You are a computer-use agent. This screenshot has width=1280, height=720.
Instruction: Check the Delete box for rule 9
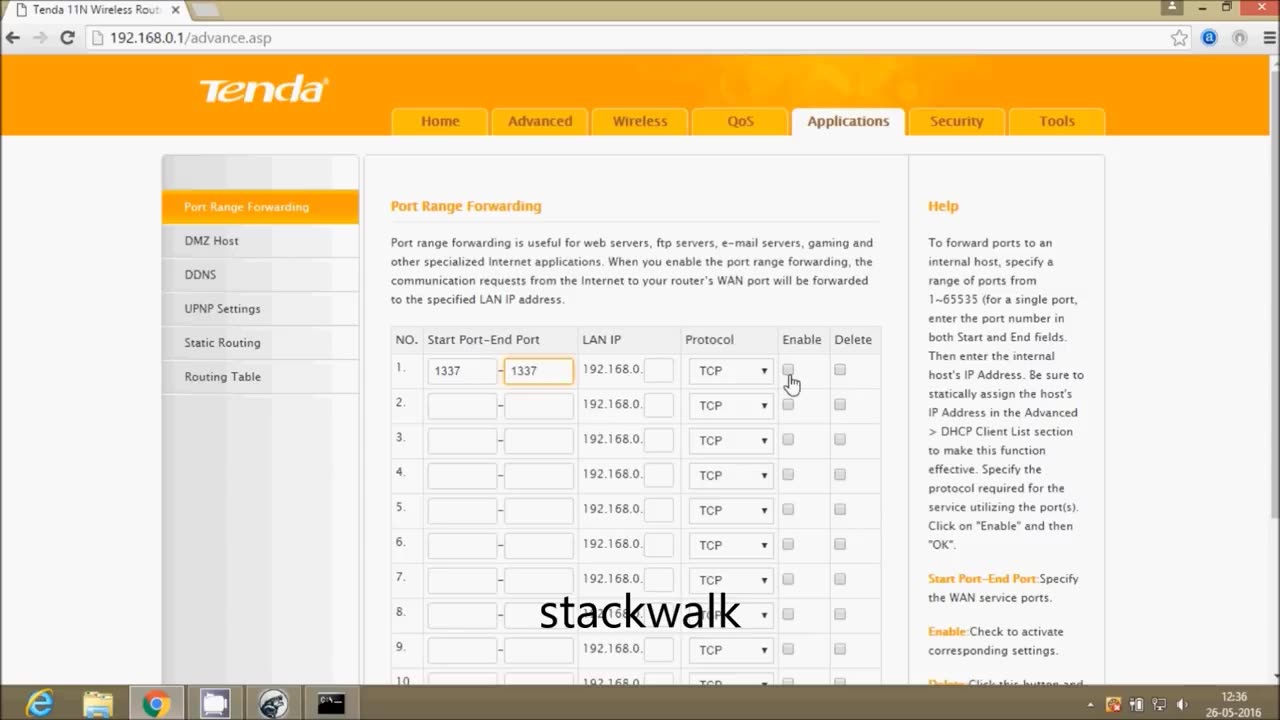(840, 649)
